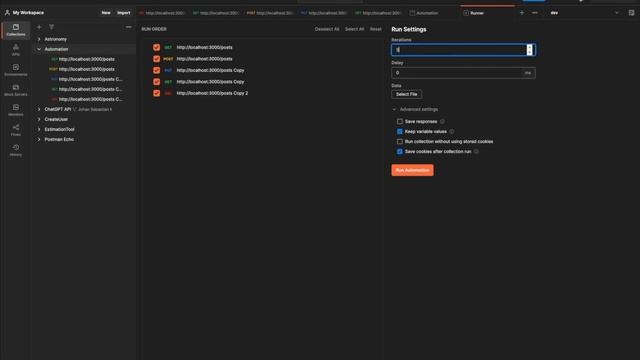This screenshot has height=360, width=640.
Task: Open the Mock Servers sidebar panel
Action: tap(16, 90)
